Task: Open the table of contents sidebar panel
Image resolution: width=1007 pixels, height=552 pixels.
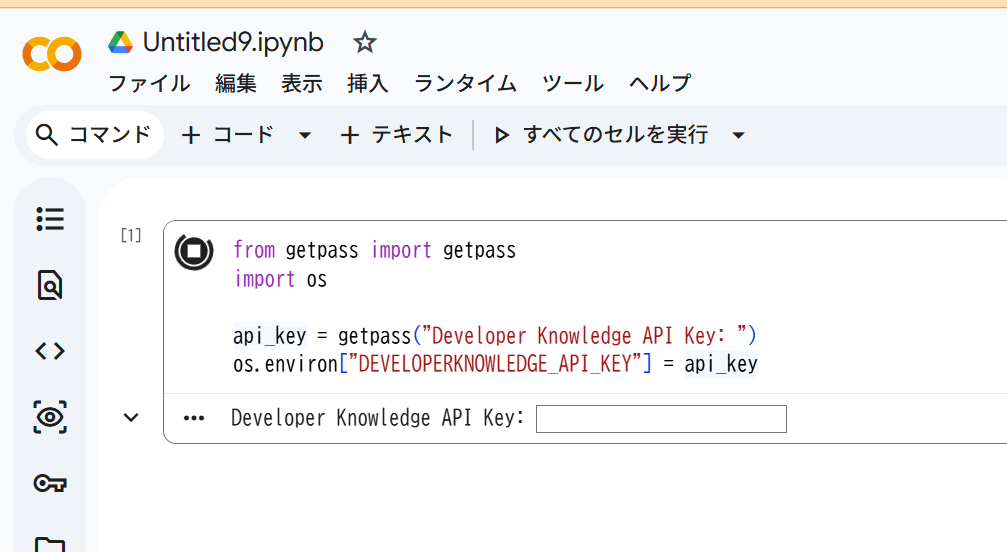Action: pos(50,219)
